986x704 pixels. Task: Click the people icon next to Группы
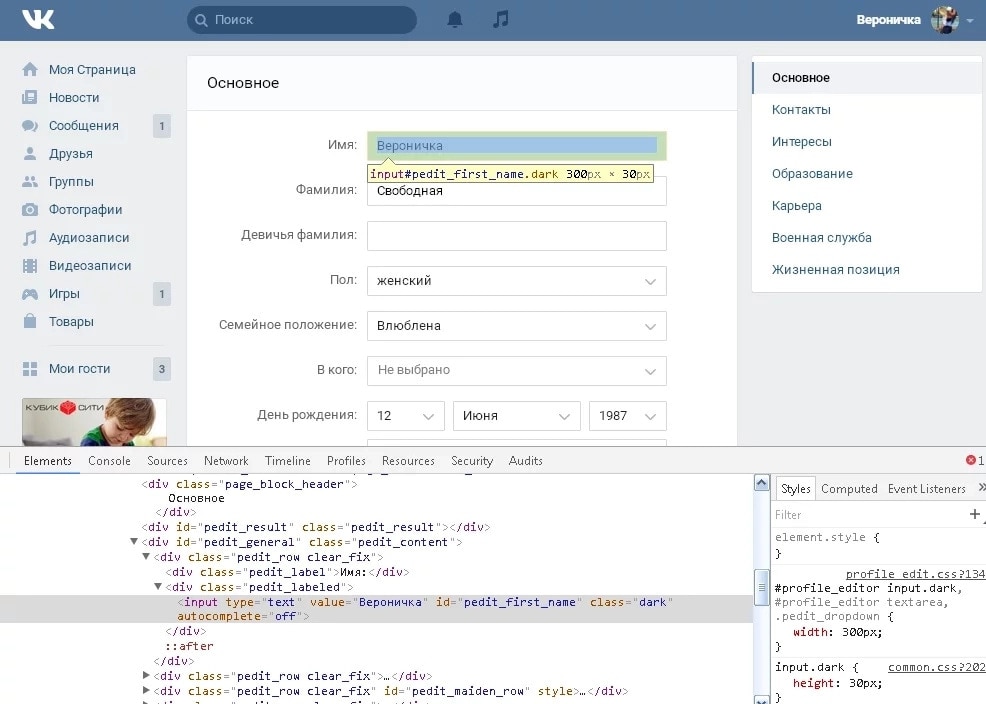click(30, 182)
